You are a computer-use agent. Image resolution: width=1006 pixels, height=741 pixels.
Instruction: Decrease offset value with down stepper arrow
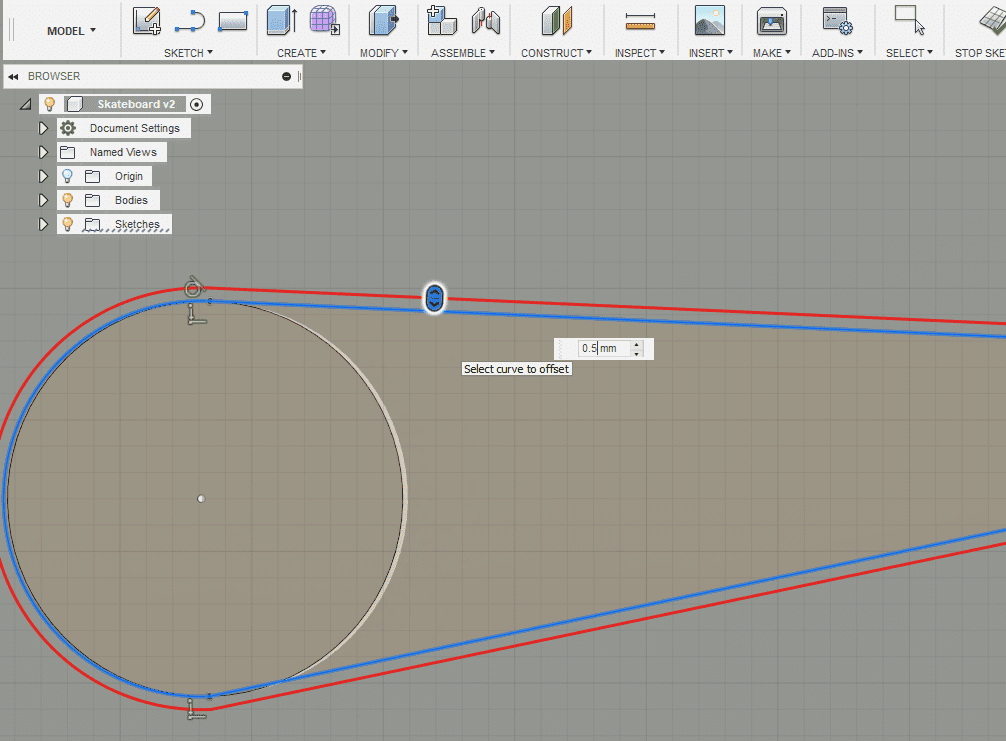[636, 353]
